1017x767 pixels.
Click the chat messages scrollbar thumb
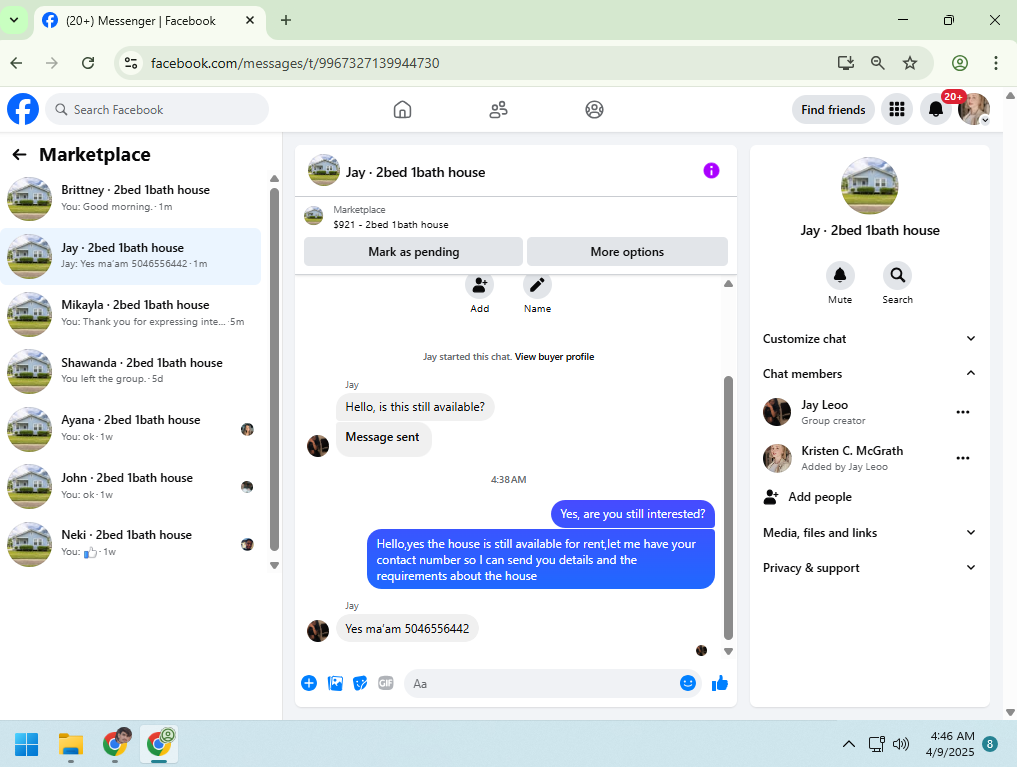[728, 508]
